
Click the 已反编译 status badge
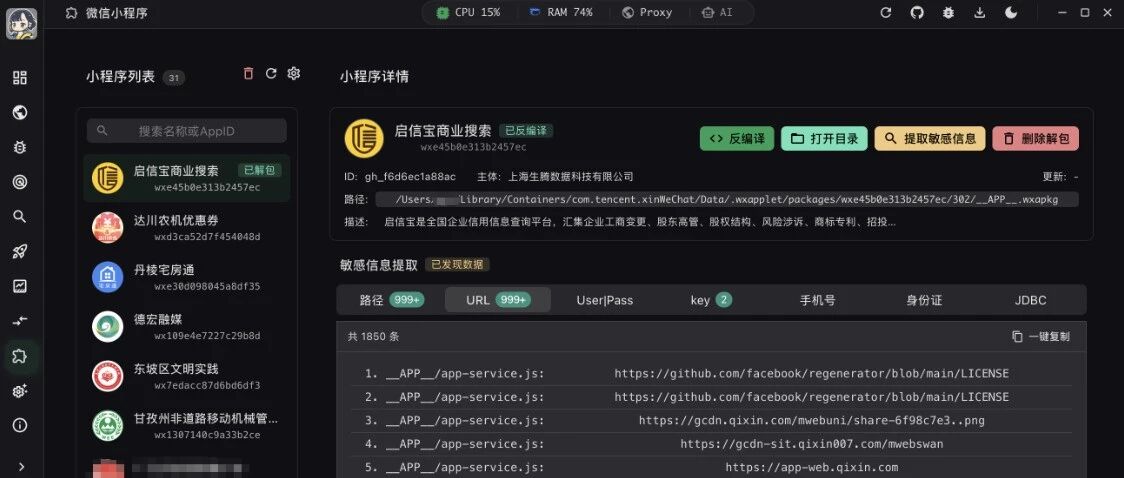click(x=526, y=130)
